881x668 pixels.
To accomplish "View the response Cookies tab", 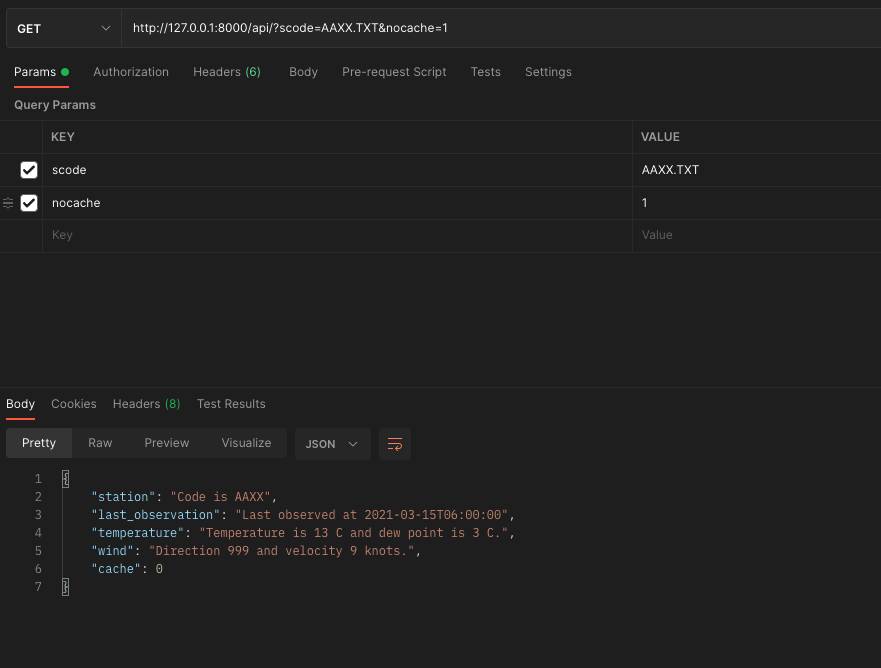I will [x=73, y=403].
